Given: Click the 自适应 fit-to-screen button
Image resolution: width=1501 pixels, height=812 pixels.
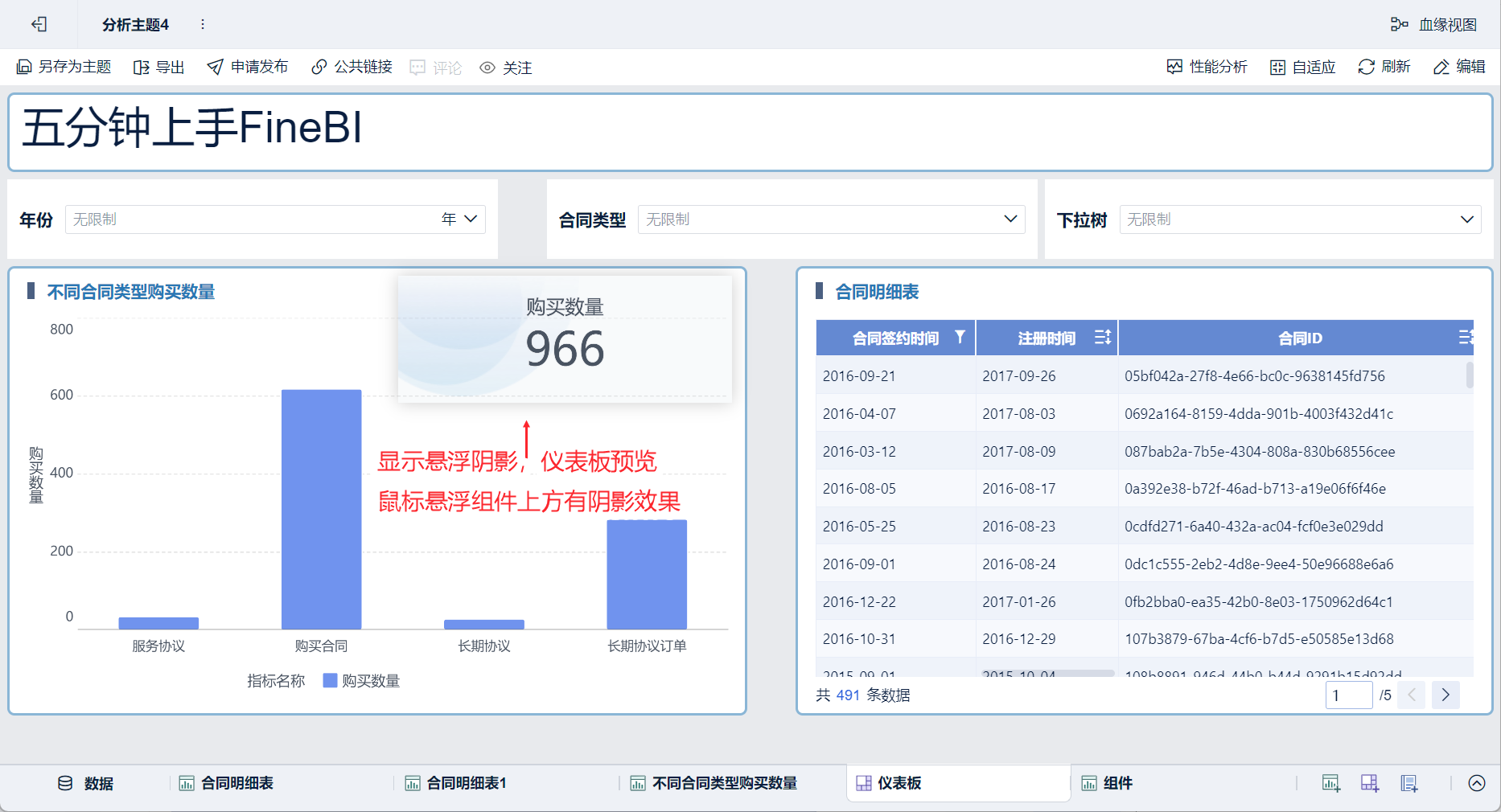Looking at the screenshot, I should [1303, 67].
